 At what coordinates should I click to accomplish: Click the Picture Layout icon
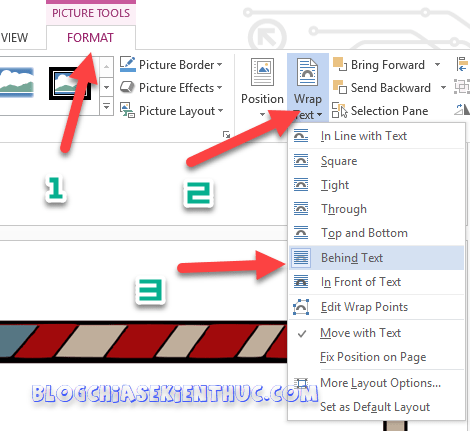click(x=127, y=110)
